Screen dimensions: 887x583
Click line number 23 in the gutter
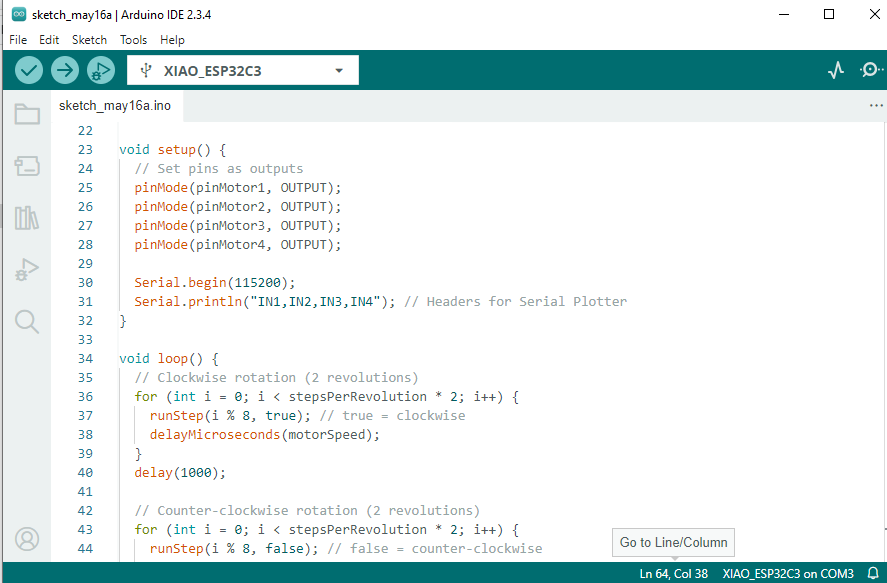(x=85, y=150)
